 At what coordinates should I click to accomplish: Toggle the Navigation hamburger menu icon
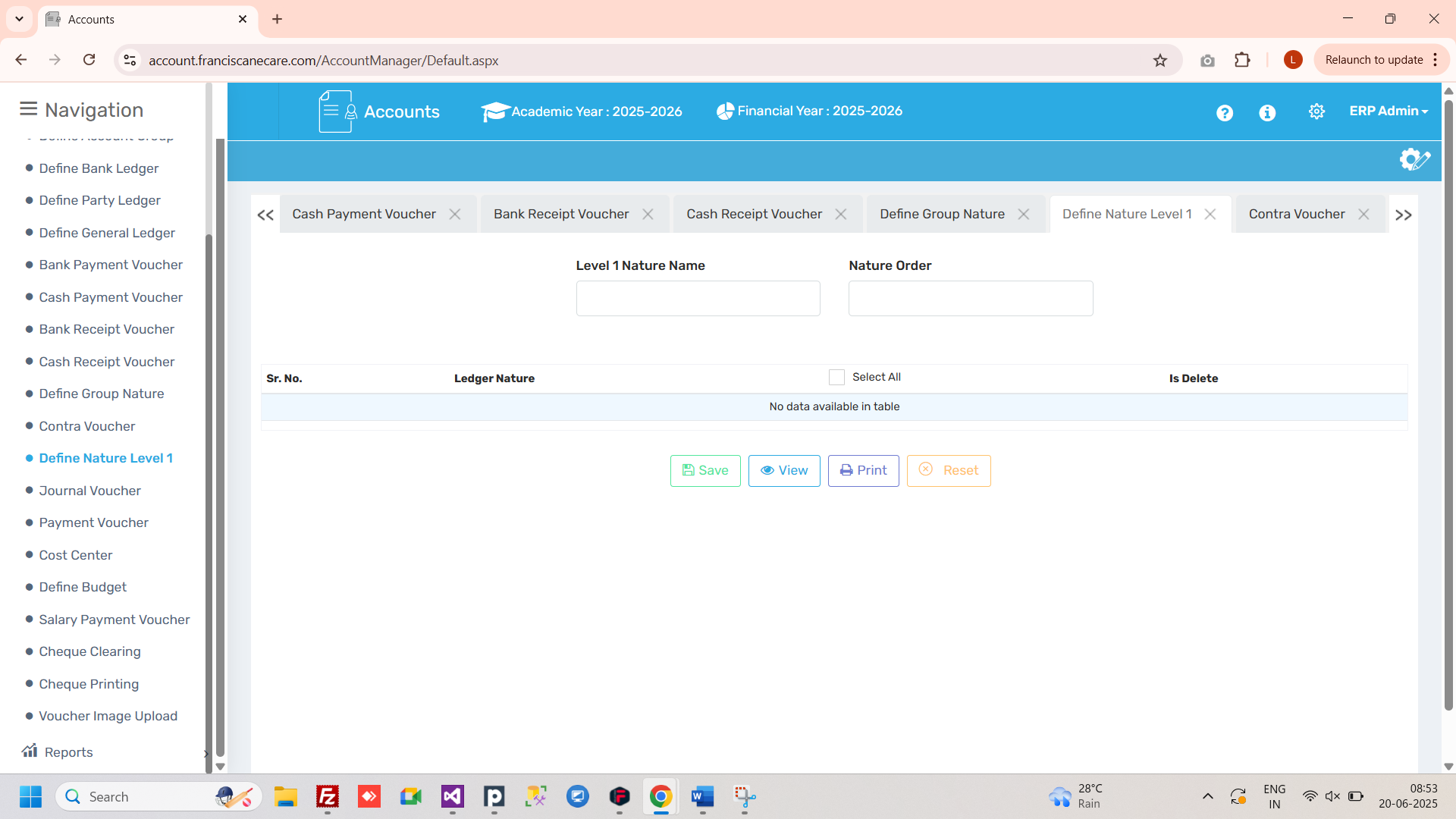tap(28, 109)
